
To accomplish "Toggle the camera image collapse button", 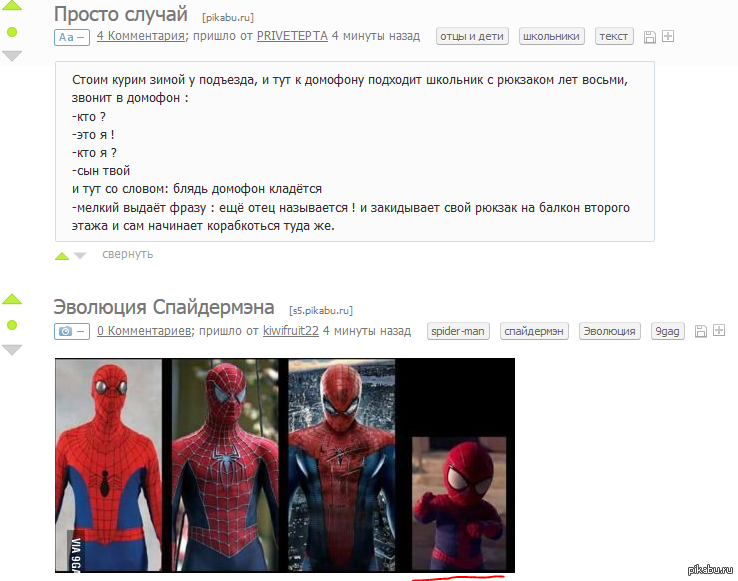I will point(72,331).
